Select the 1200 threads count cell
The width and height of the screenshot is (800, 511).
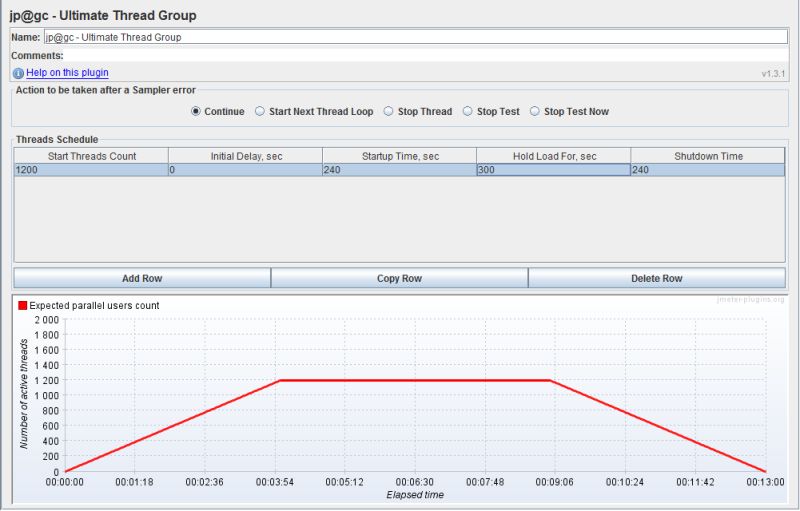click(x=91, y=170)
